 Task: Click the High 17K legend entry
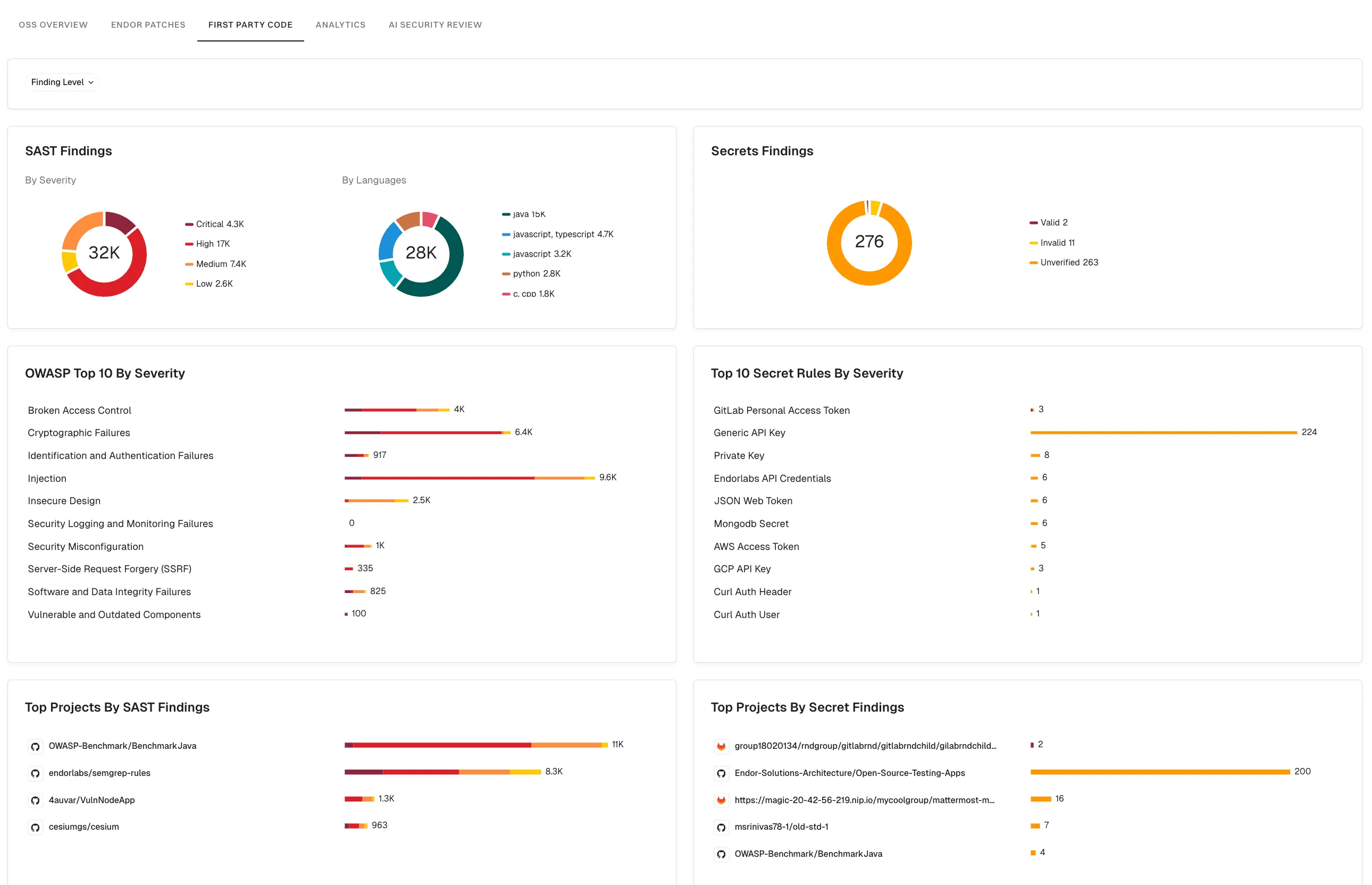[x=207, y=244]
